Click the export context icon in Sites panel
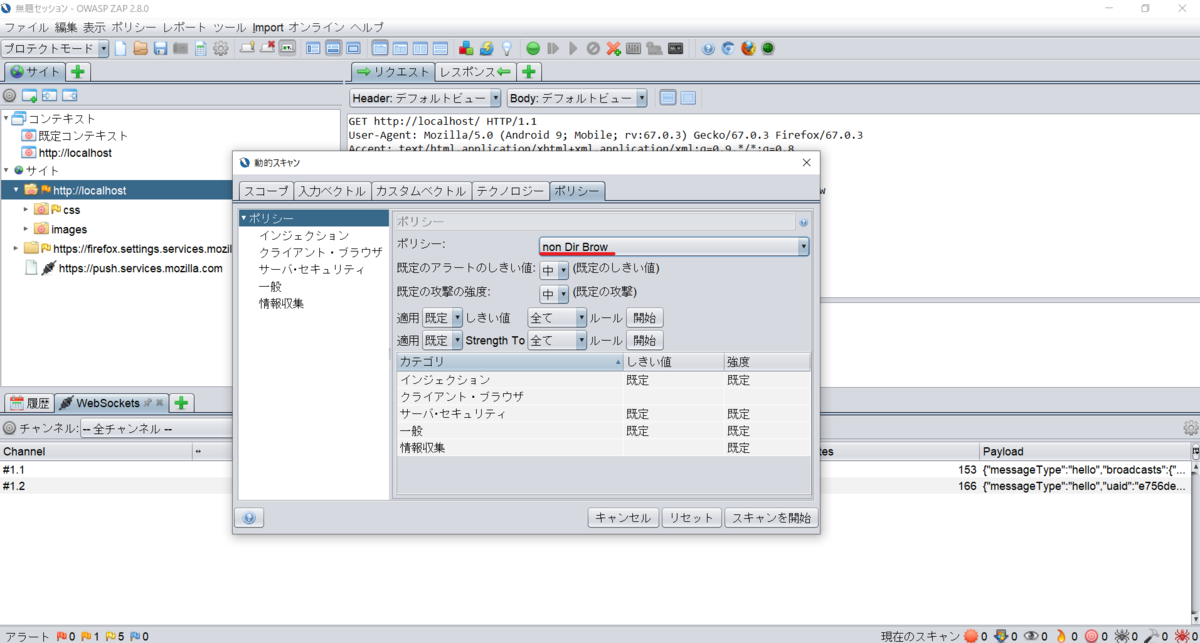The height and width of the screenshot is (643, 1200). click(x=70, y=96)
